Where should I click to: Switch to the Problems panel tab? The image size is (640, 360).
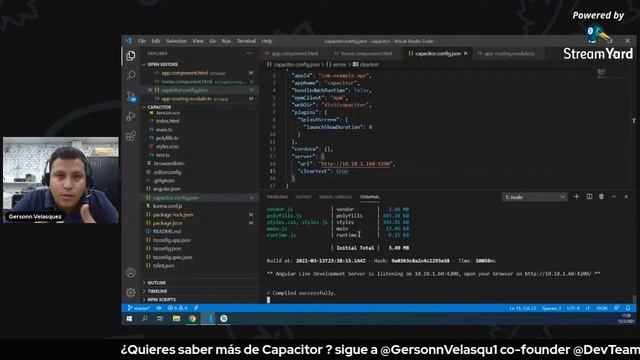pos(278,197)
